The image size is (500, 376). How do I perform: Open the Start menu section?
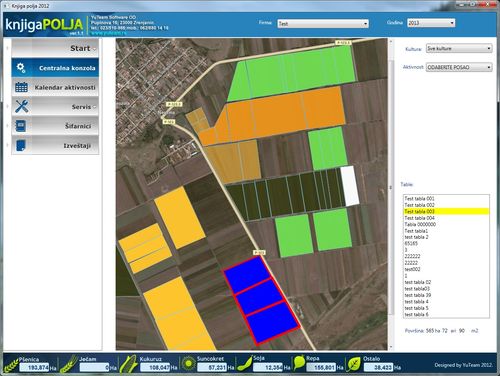tap(55, 48)
